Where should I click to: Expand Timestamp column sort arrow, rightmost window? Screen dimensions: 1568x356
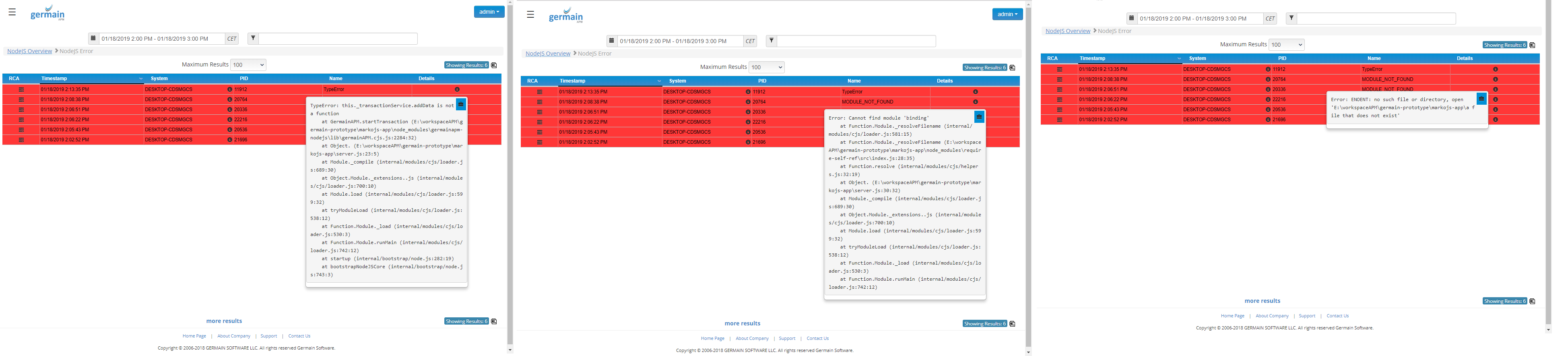(x=1179, y=58)
